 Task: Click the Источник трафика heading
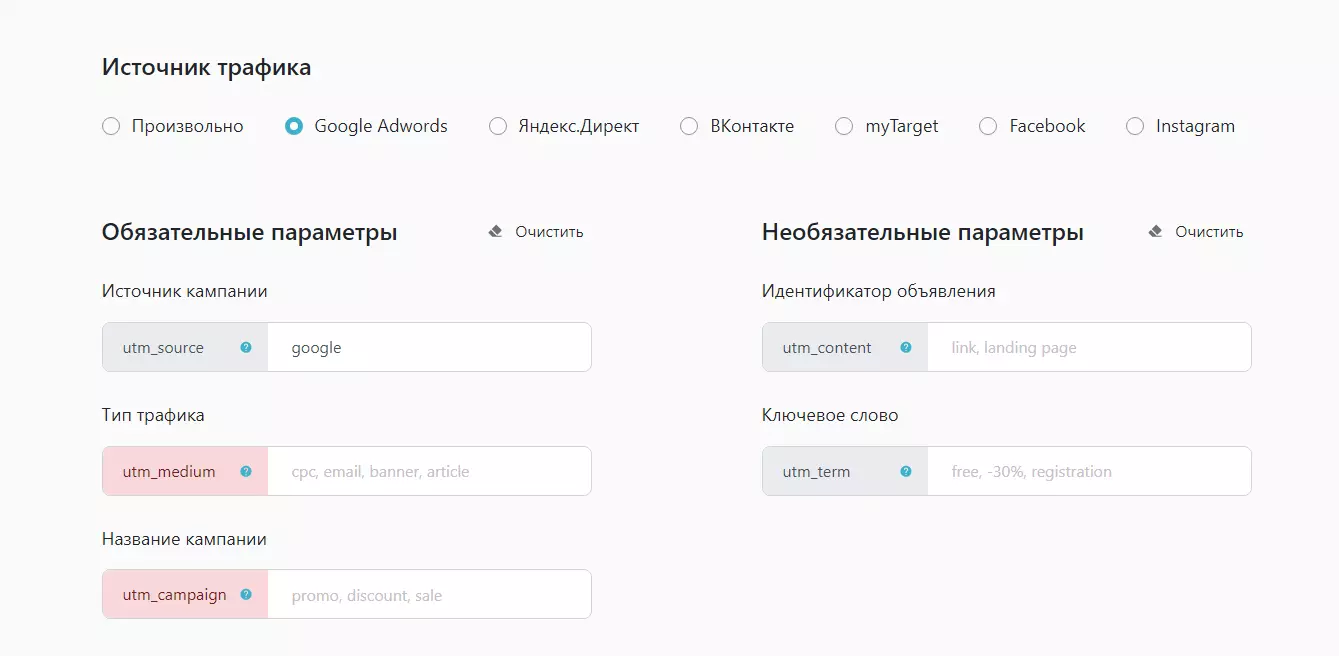point(206,68)
